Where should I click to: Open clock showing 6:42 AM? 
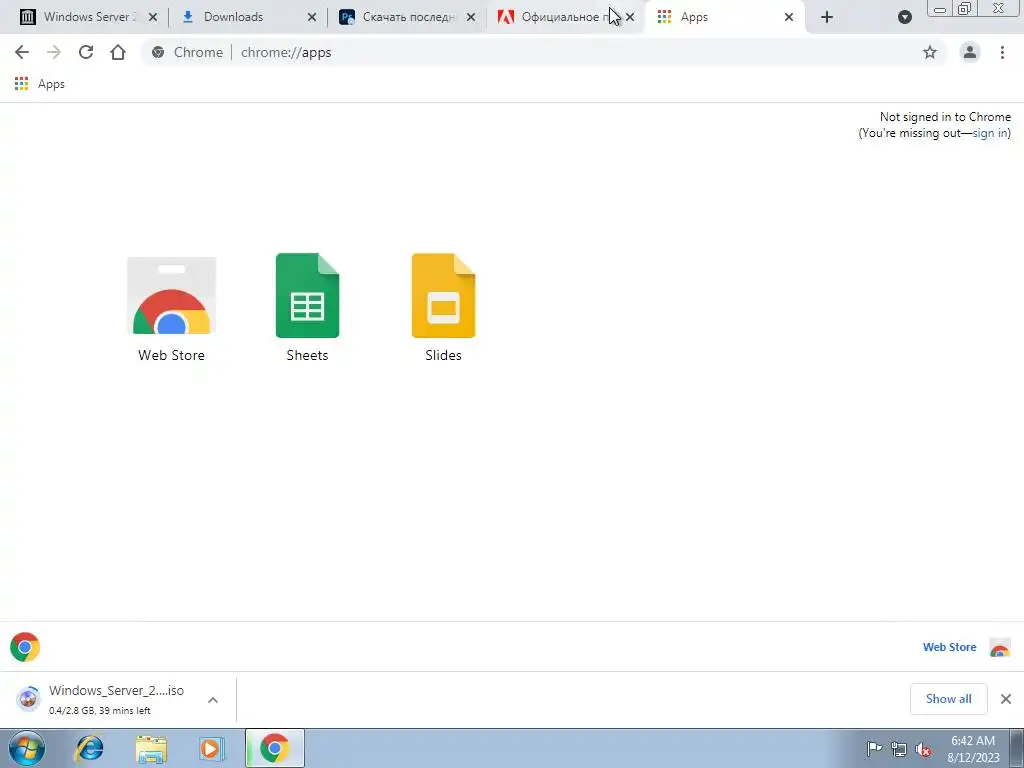pyautogui.click(x=973, y=749)
